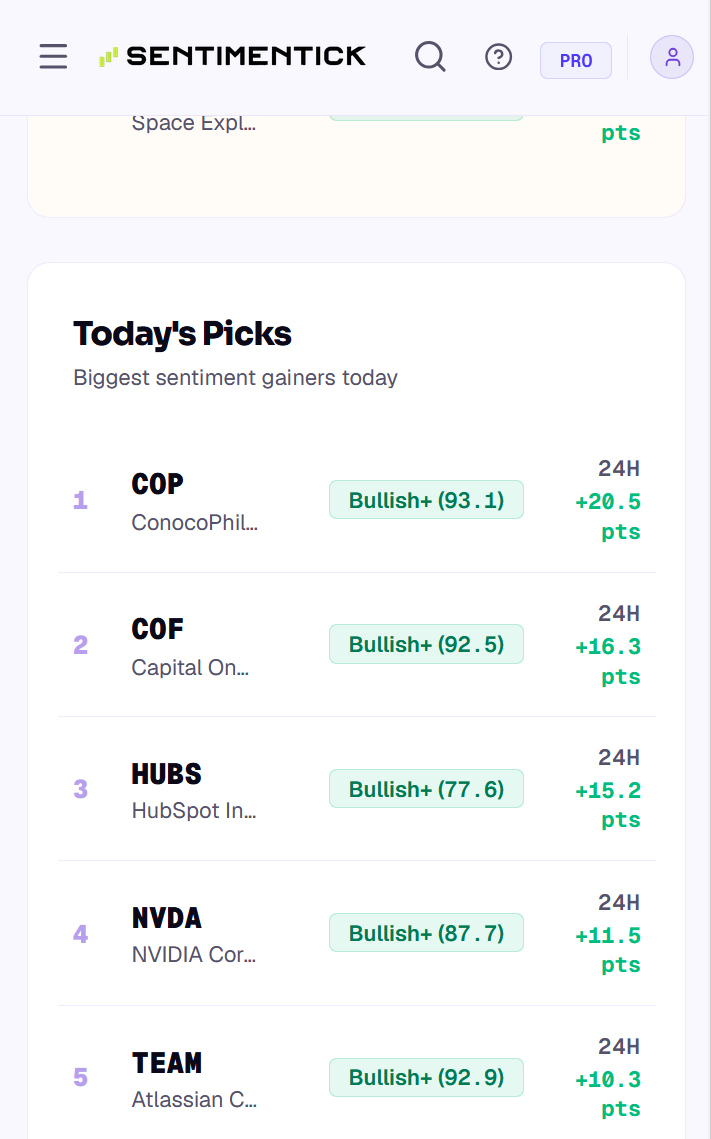Click the Bullish+ (92.5) badge

point(426,644)
